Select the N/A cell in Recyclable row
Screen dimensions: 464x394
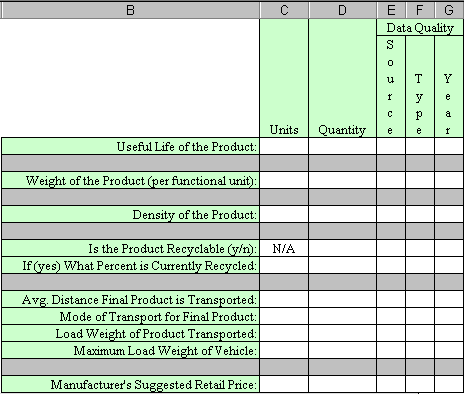[284, 248]
